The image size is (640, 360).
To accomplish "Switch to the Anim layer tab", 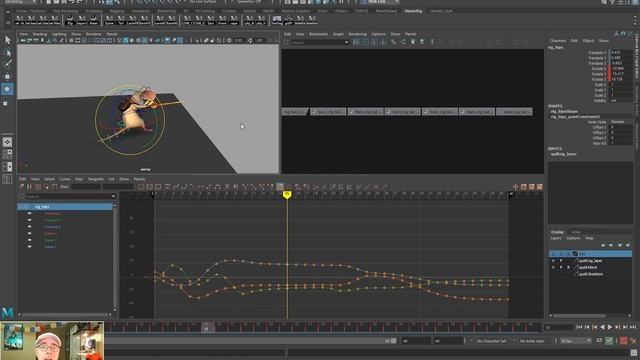I will [576, 232].
